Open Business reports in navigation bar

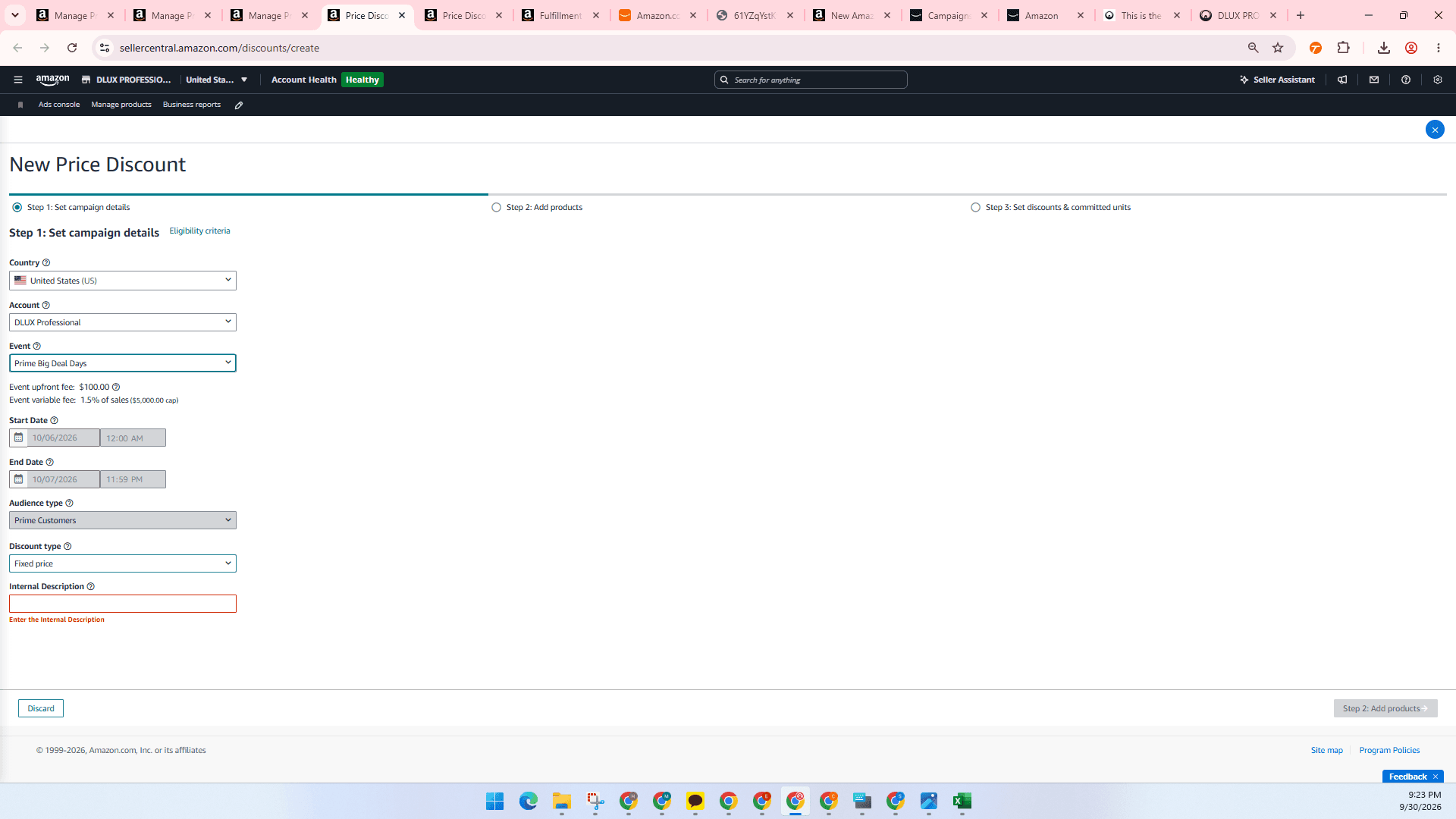coord(192,105)
